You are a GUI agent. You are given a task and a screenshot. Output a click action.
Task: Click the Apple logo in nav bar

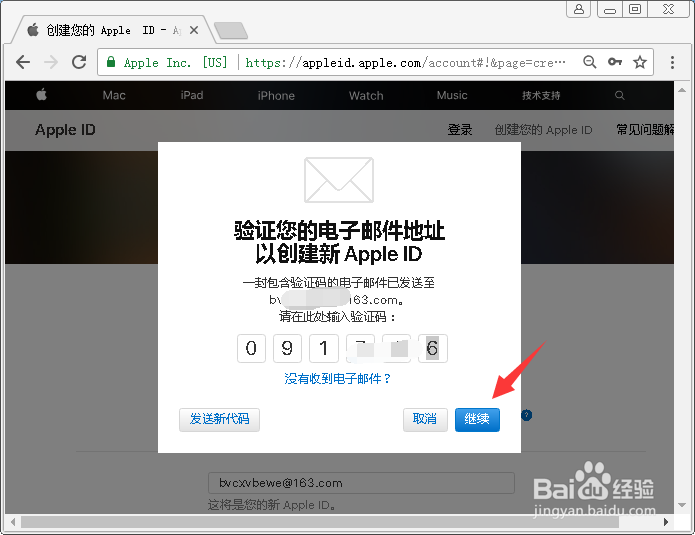coord(42,94)
